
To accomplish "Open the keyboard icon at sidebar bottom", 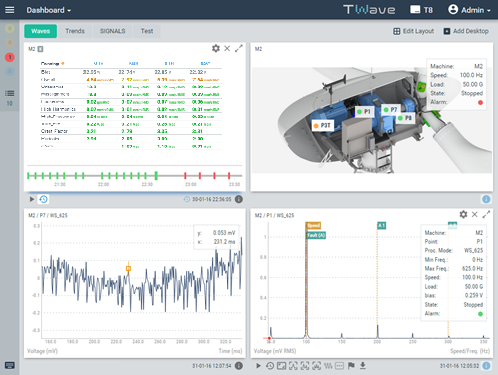I will click(10, 366).
